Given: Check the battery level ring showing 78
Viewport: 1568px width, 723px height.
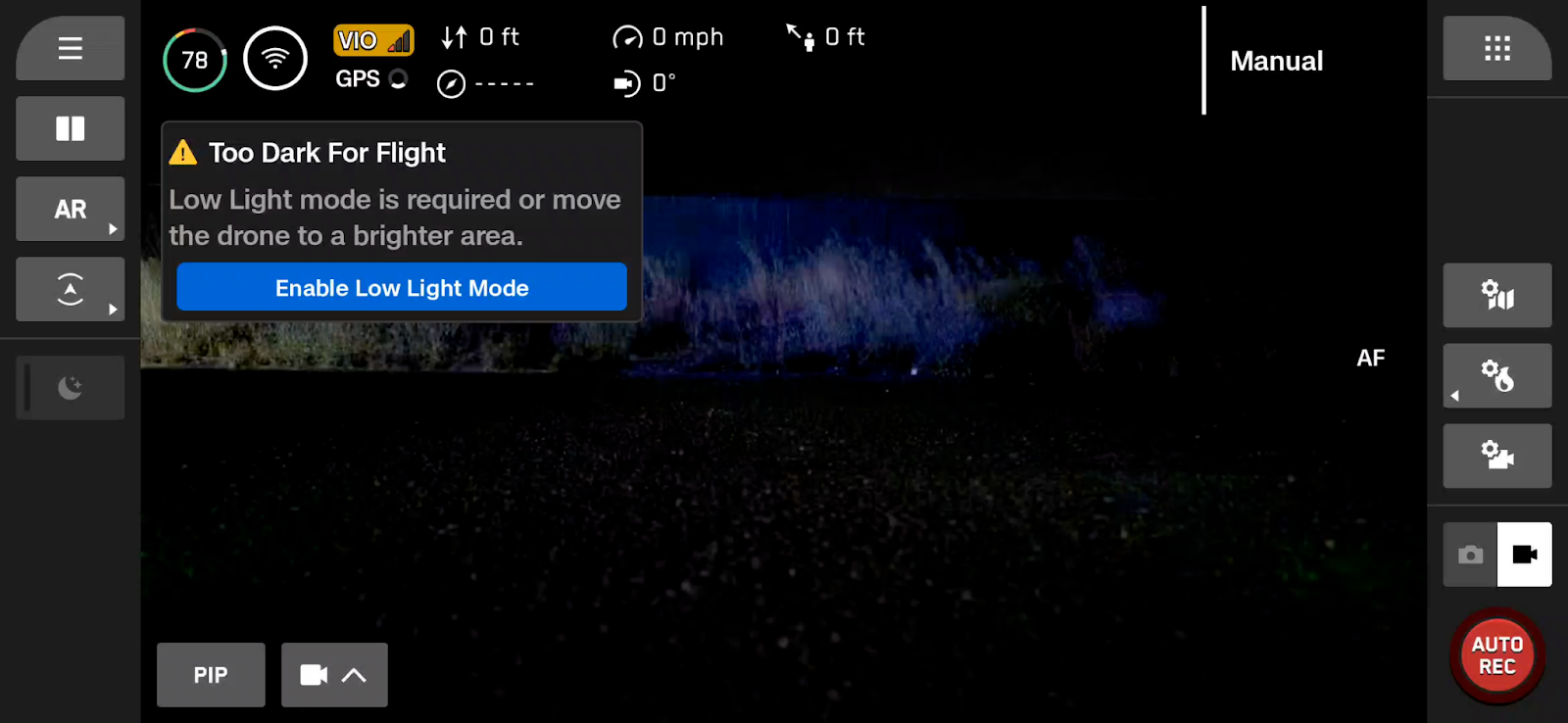Looking at the screenshot, I should [x=195, y=60].
